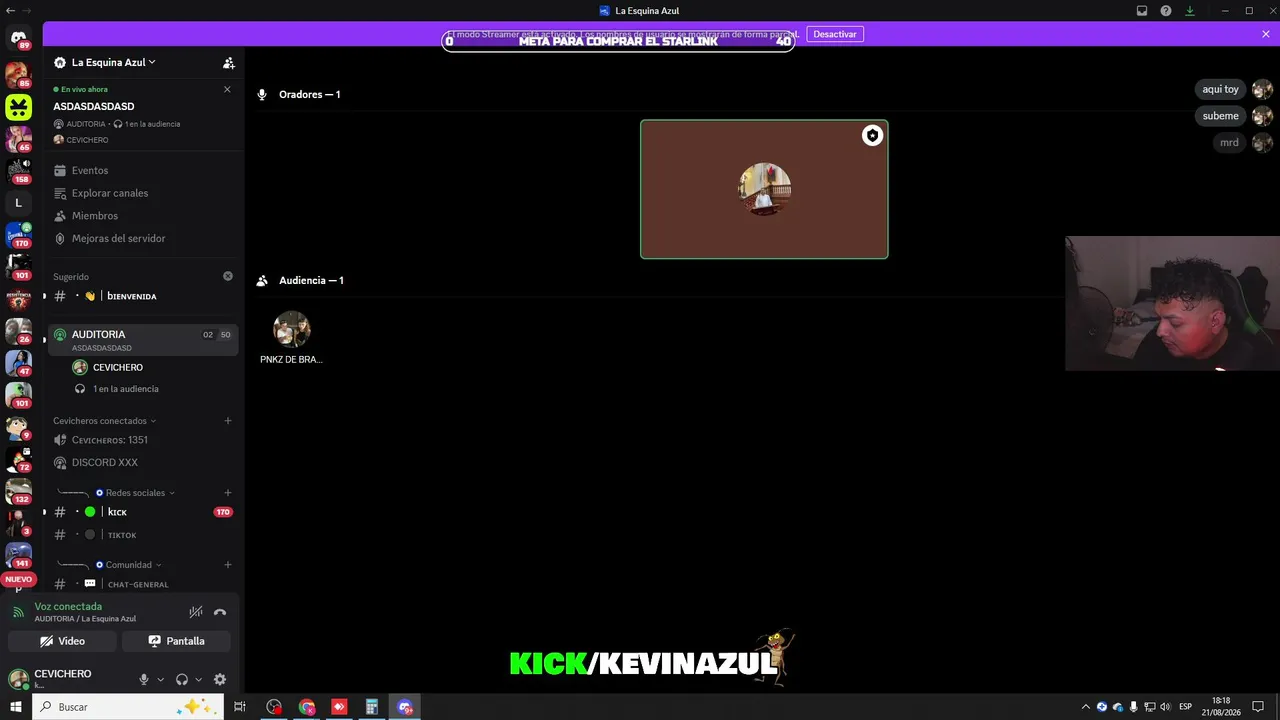This screenshot has width=1280, height=720.
Task: Dismiss the live stage notice
Action: tap(227, 89)
